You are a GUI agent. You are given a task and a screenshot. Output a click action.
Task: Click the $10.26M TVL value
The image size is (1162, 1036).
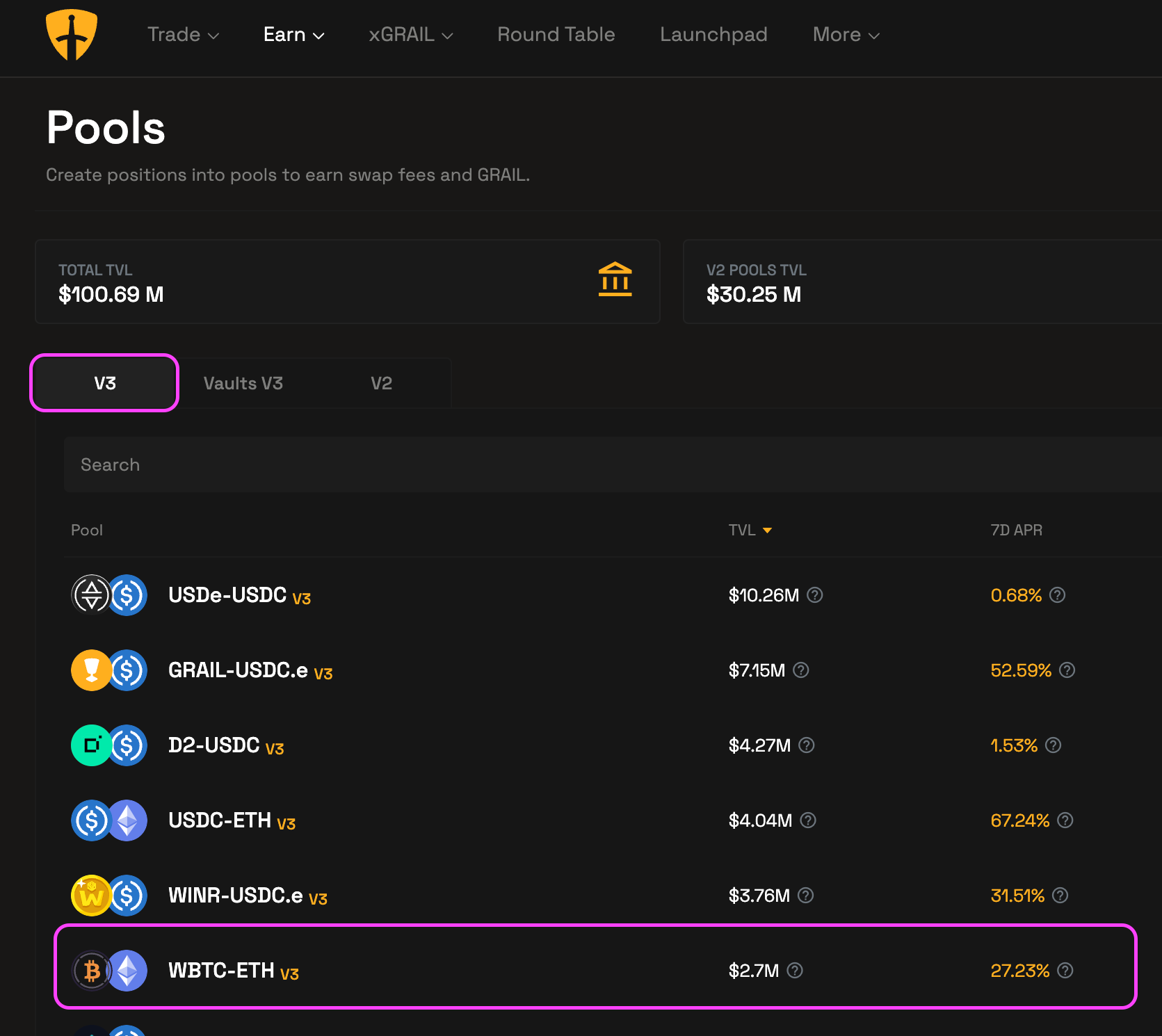(x=764, y=595)
